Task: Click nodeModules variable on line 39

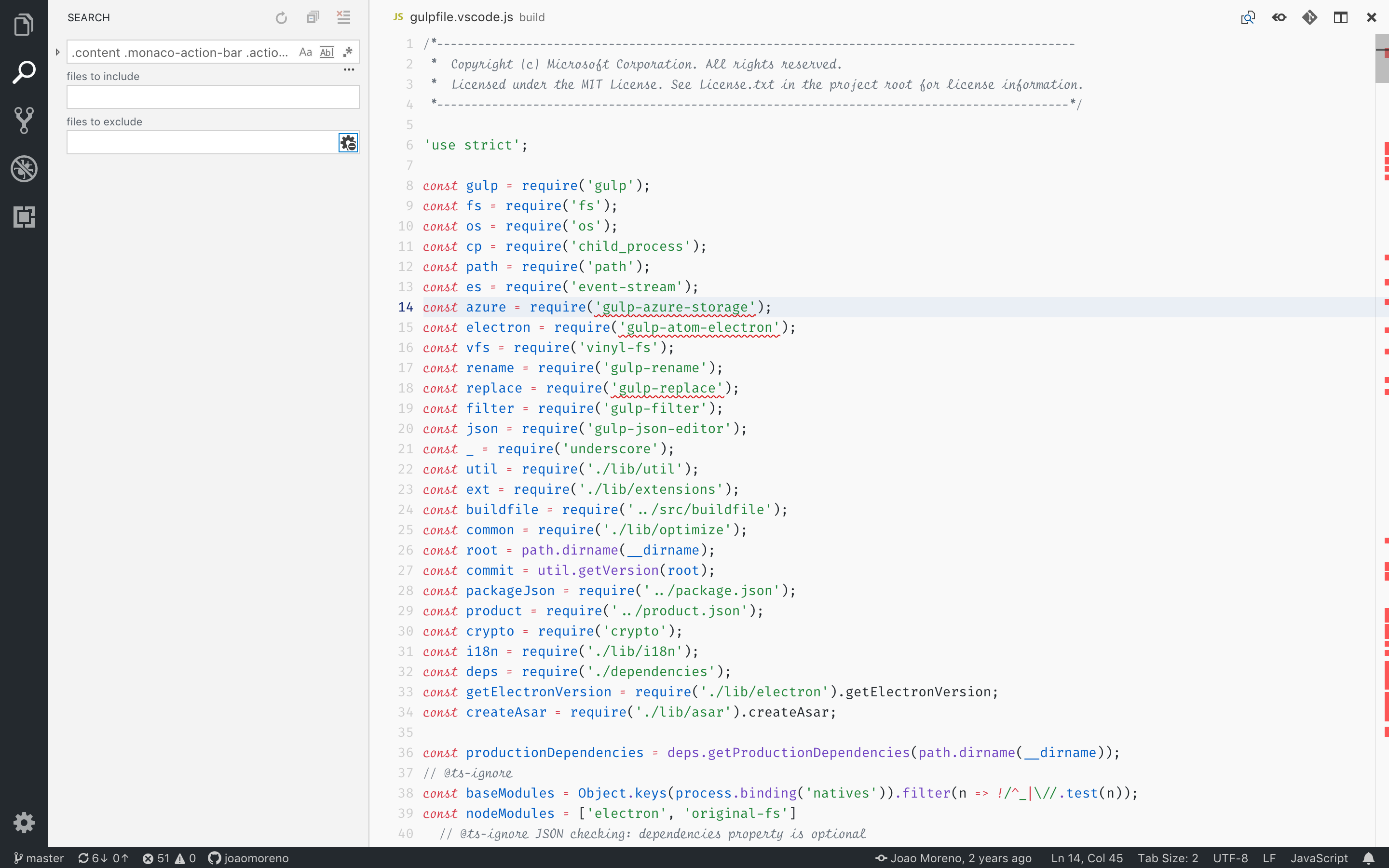Action: [x=510, y=814]
